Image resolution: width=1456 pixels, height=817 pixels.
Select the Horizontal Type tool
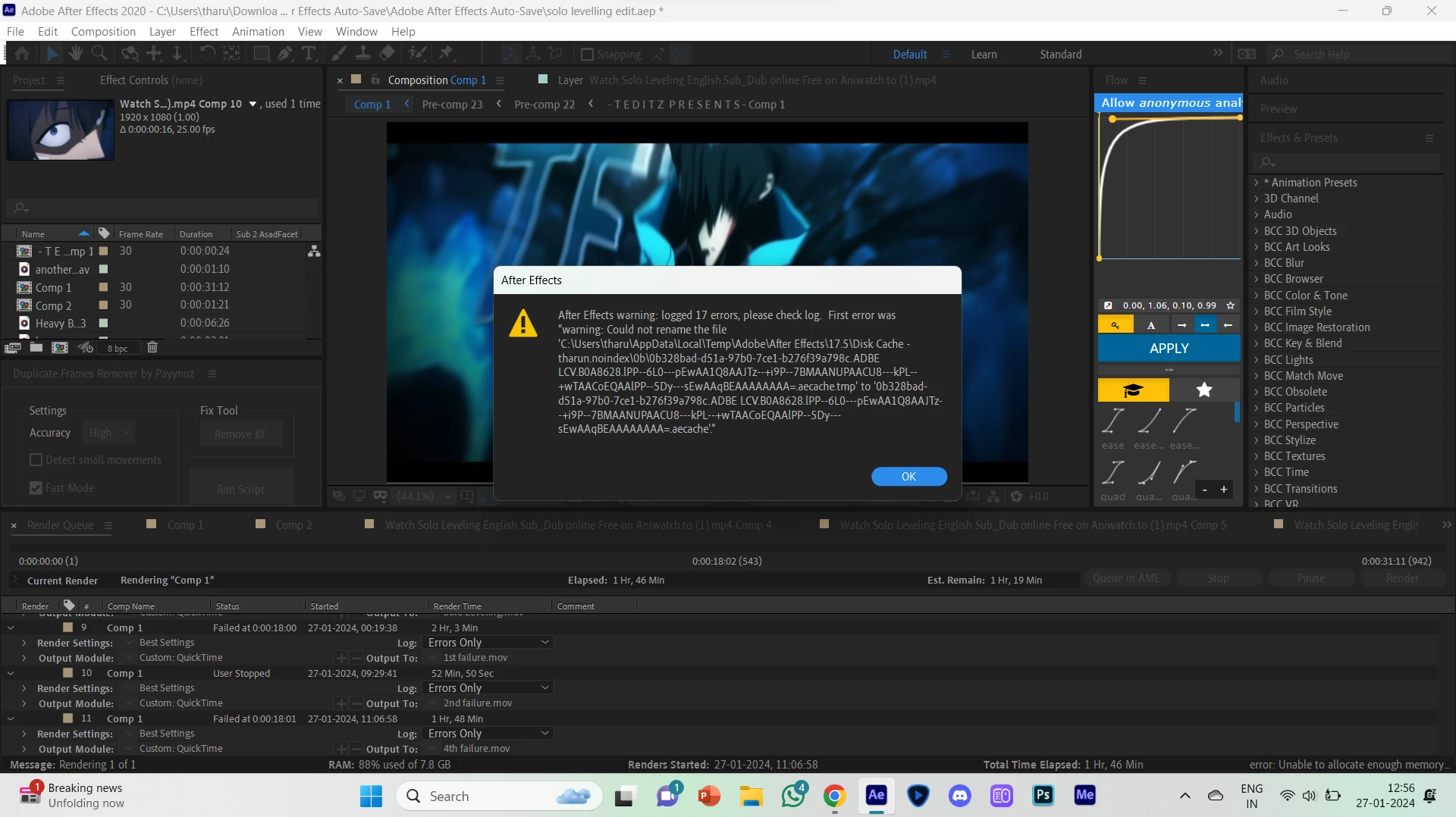pyautogui.click(x=309, y=54)
